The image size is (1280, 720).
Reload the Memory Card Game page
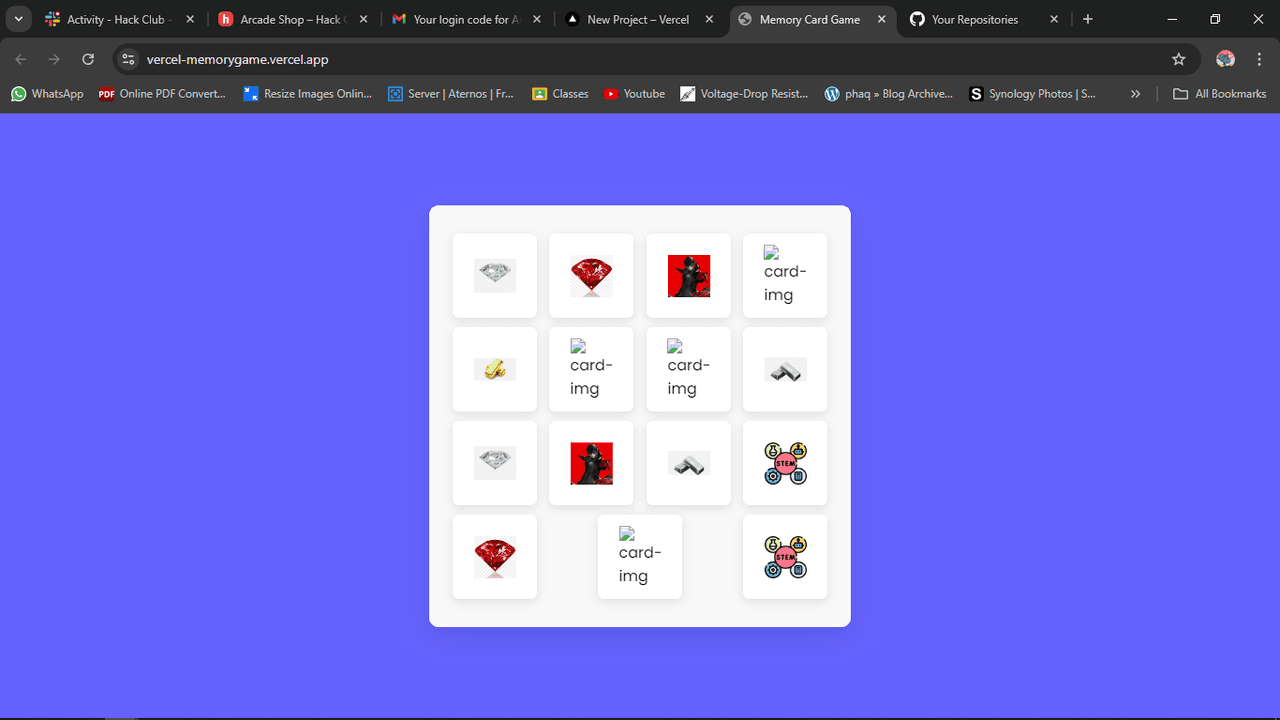point(88,59)
